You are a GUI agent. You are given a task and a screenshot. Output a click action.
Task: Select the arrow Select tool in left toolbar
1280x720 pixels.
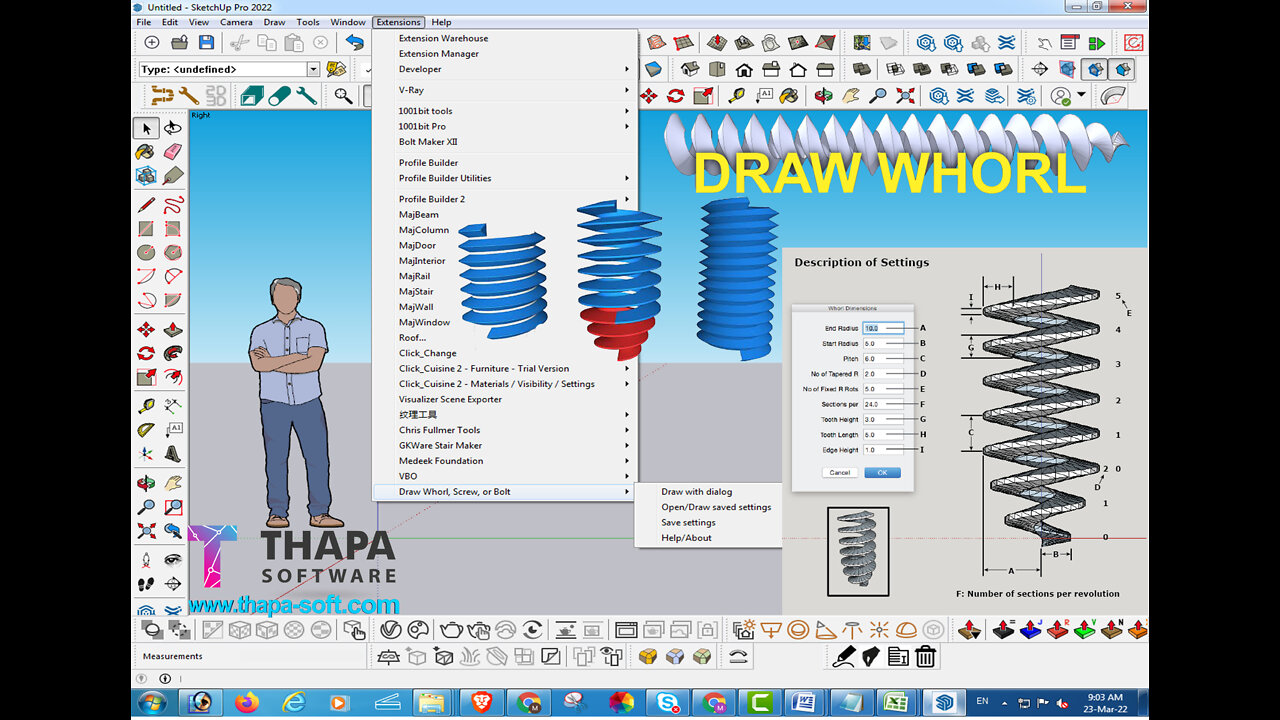(x=146, y=128)
